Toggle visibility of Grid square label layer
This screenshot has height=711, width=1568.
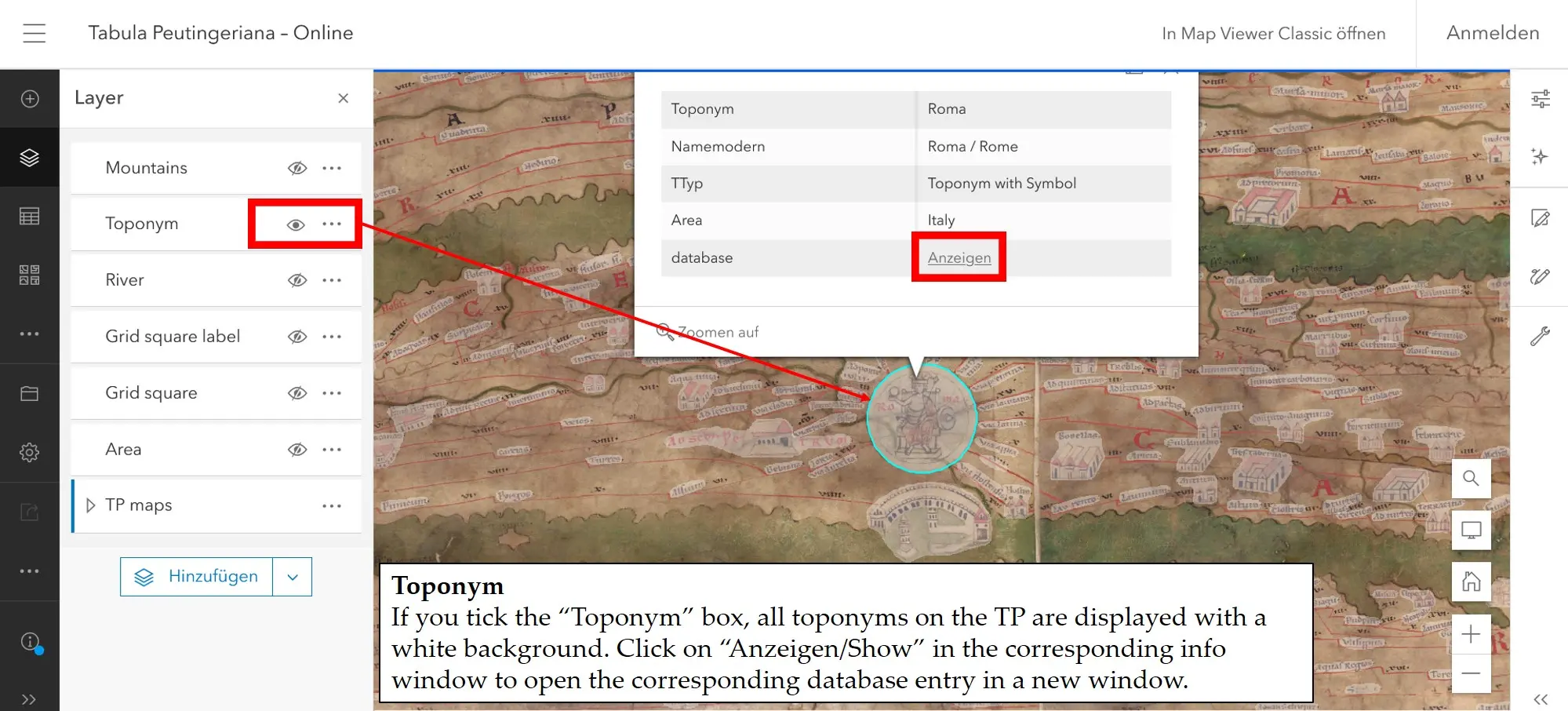tap(297, 337)
